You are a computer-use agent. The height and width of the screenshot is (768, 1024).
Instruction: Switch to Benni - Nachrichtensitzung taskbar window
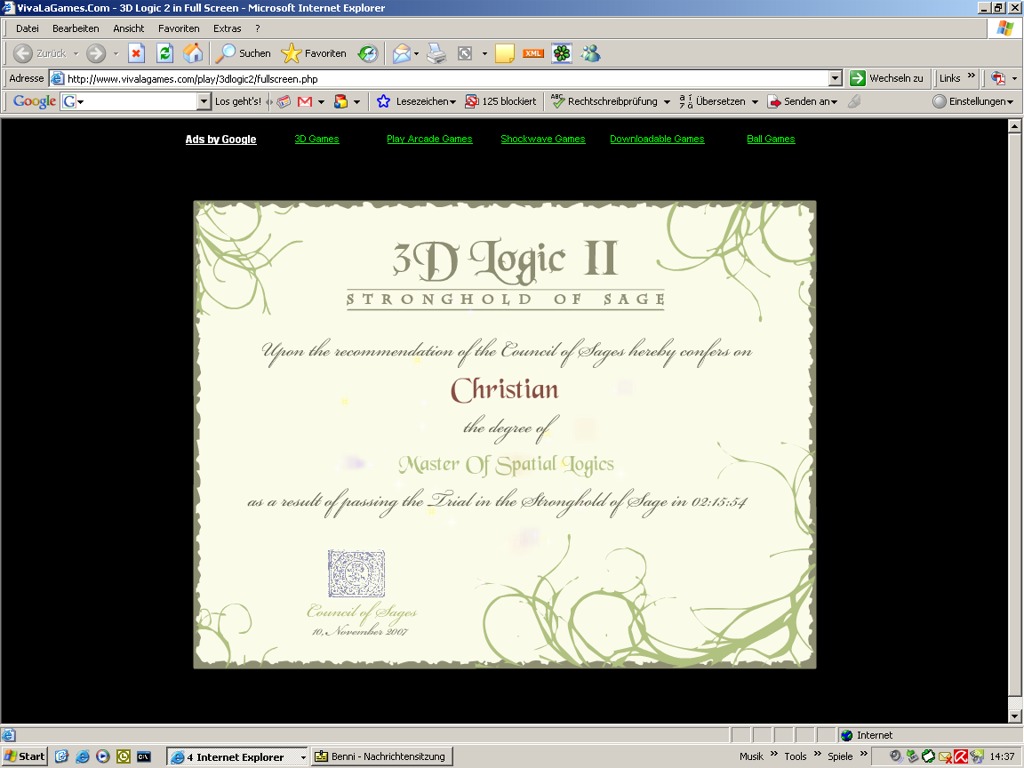click(x=381, y=757)
